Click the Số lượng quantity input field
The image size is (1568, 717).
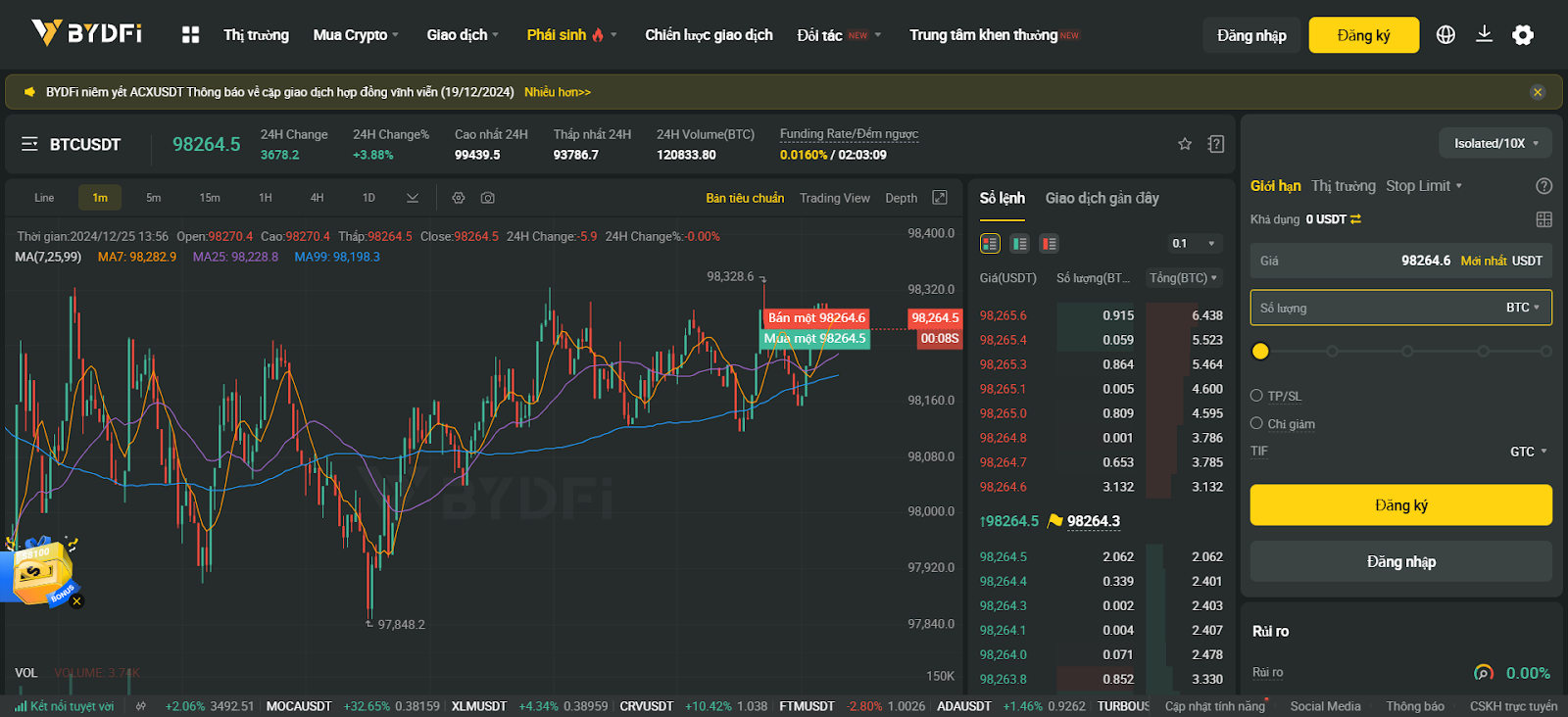click(x=1372, y=308)
